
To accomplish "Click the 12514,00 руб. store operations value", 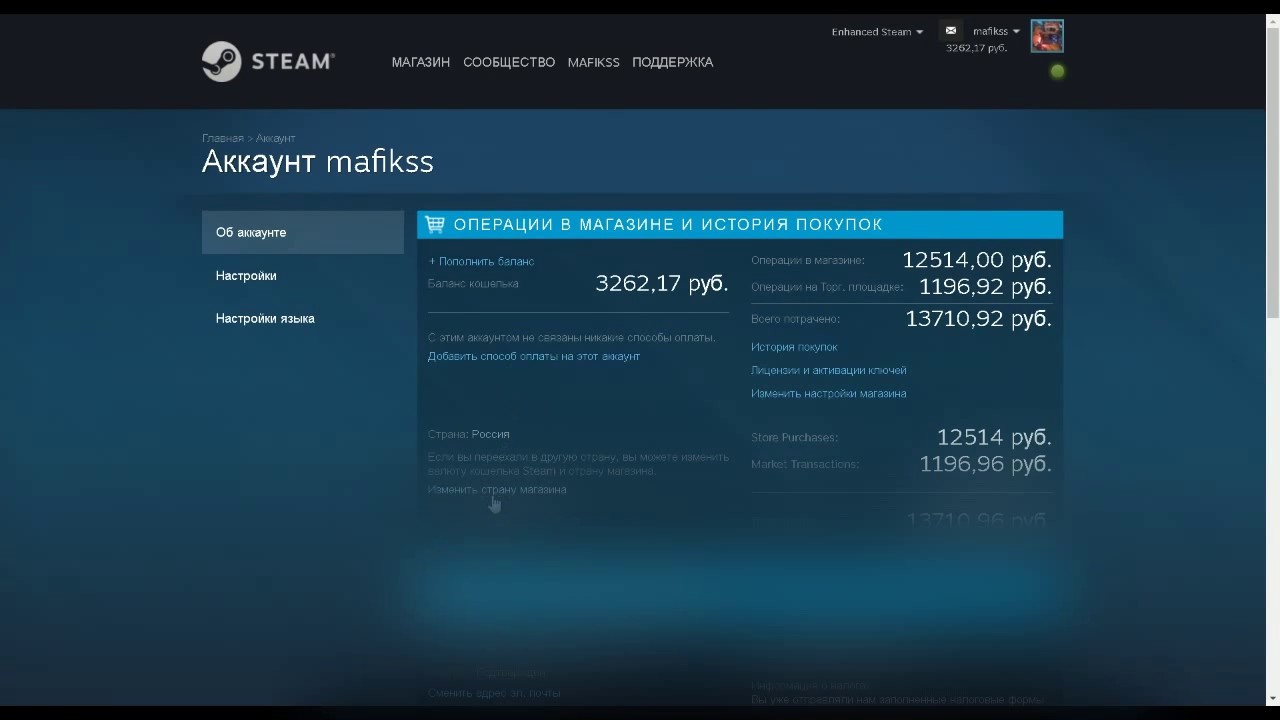I will [977, 260].
